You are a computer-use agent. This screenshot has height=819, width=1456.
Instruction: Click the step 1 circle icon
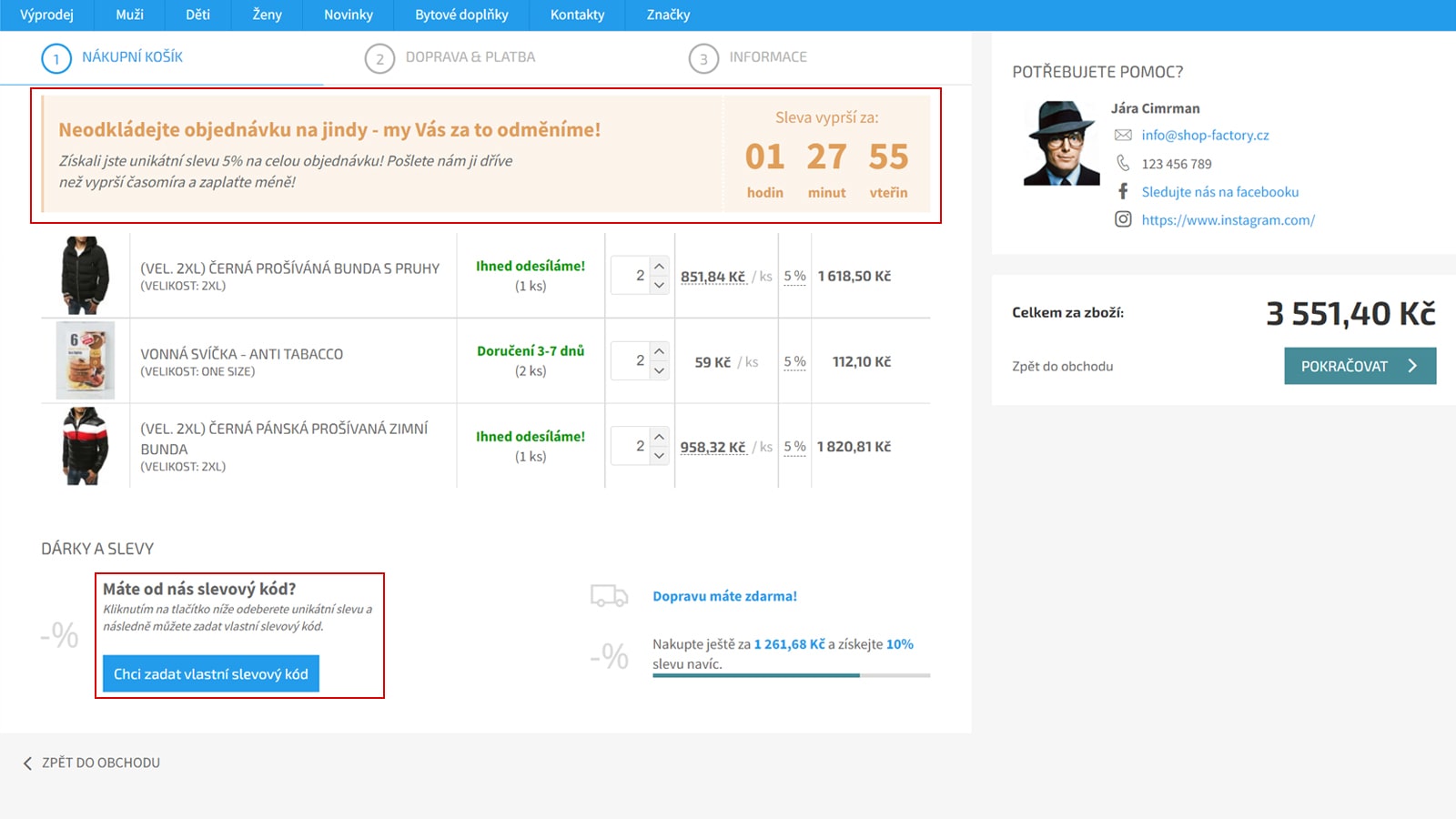(x=56, y=58)
